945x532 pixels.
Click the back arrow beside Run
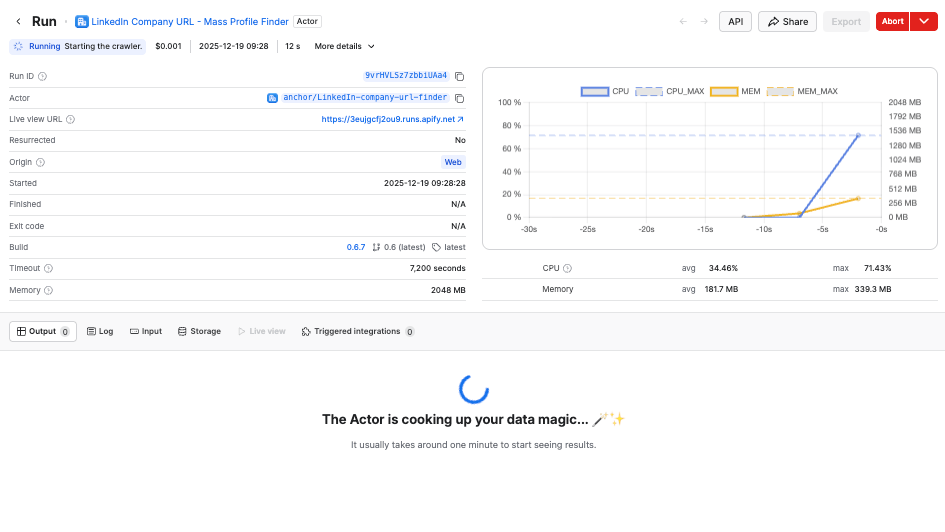pyautogui.click(x=18, y=21)
